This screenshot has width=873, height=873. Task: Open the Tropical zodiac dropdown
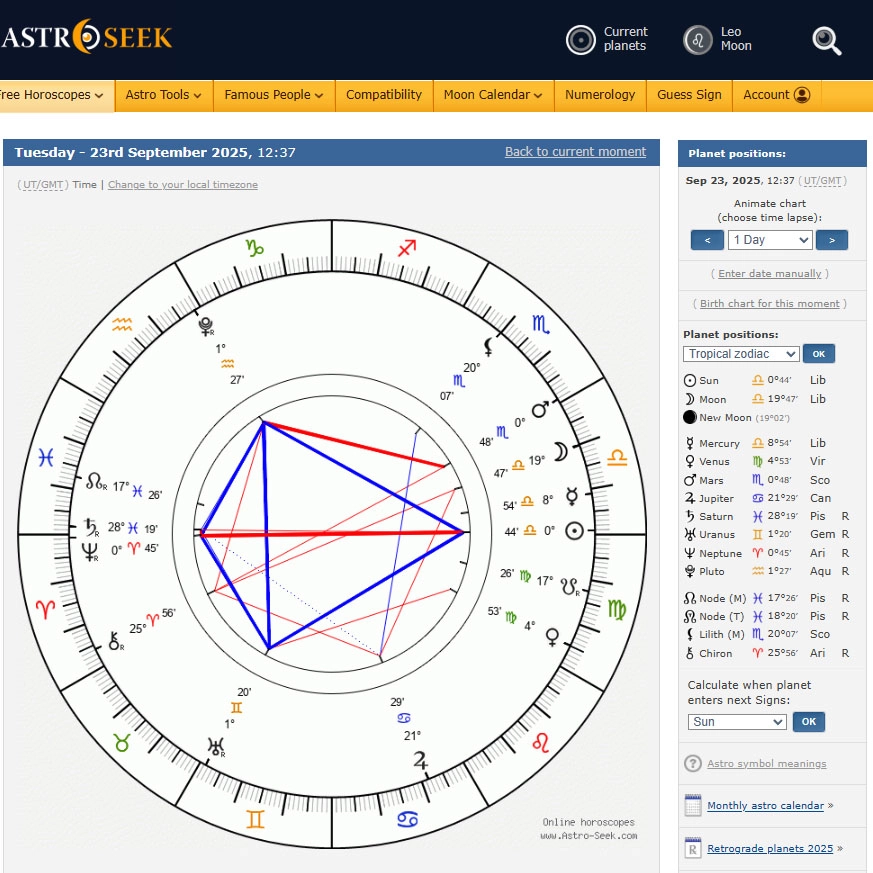point(741,354)
